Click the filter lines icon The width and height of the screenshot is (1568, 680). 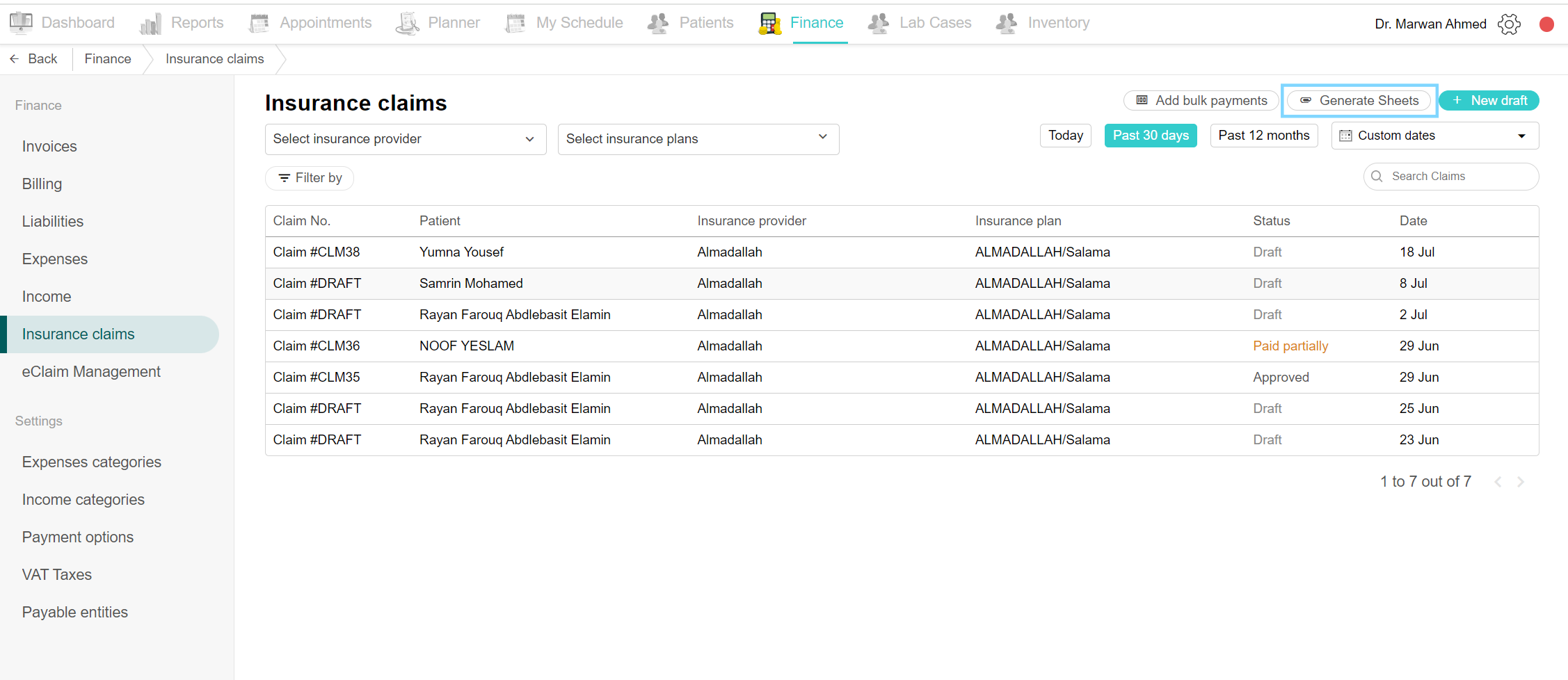pyautogui.click(x=284, y=178)
